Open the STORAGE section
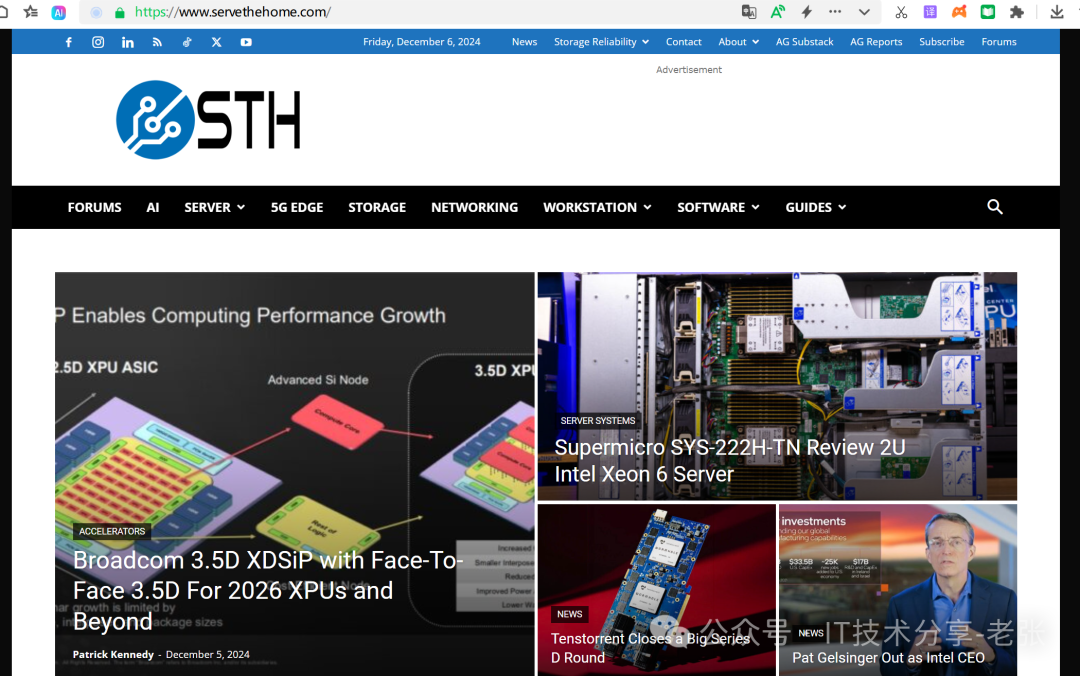This screenshot has height=676, width=1080. [377, 207]
